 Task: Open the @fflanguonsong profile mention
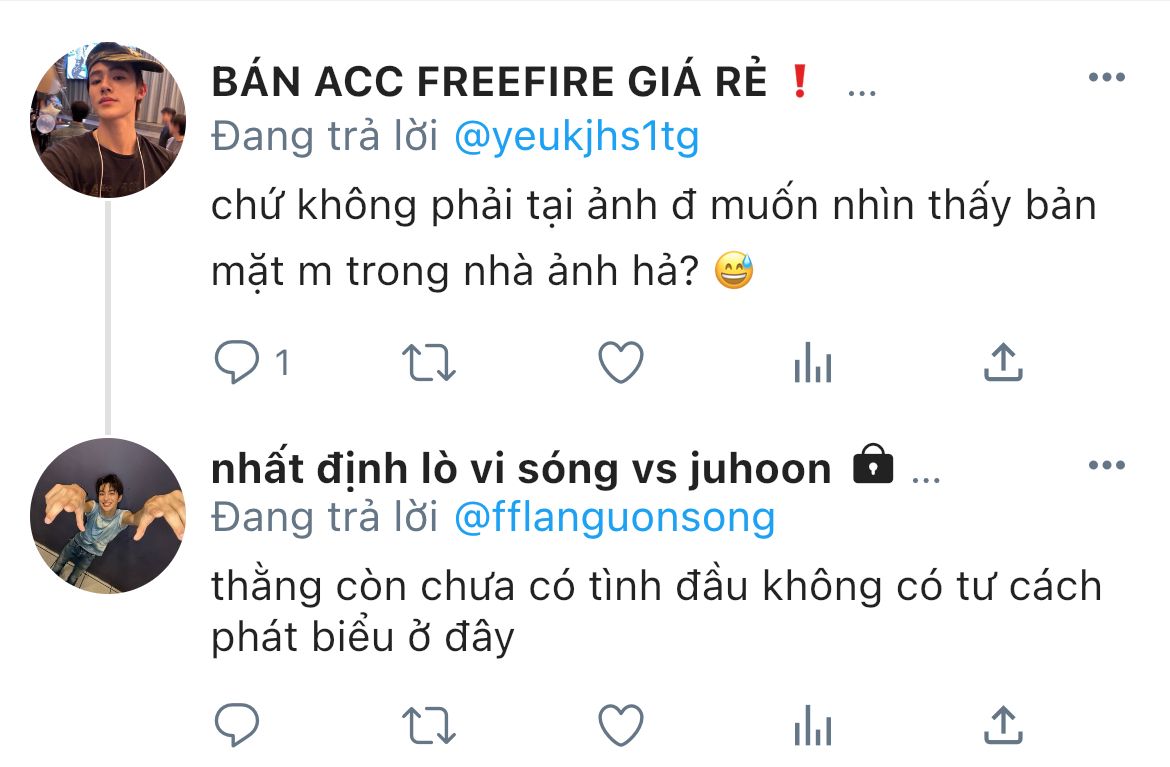tap(615, 518)
